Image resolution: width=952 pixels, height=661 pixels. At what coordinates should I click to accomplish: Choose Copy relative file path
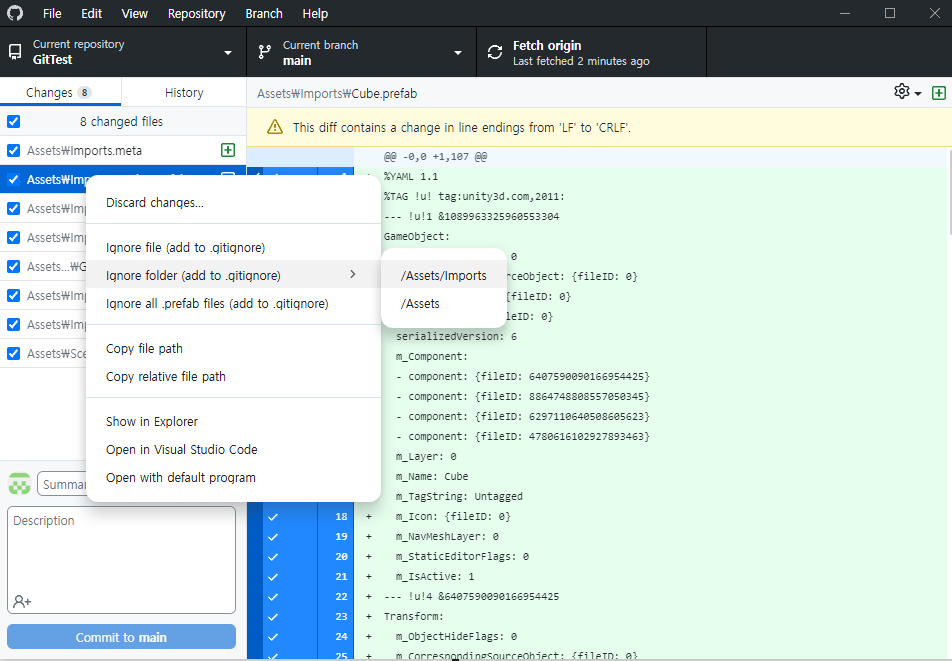point(233,376)
